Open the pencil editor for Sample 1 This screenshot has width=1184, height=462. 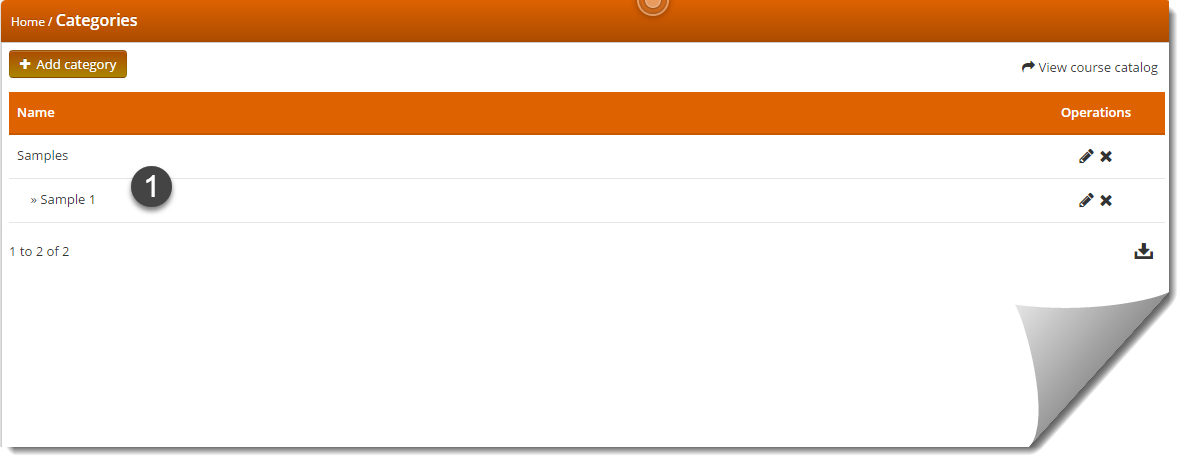click(1086, 200)
